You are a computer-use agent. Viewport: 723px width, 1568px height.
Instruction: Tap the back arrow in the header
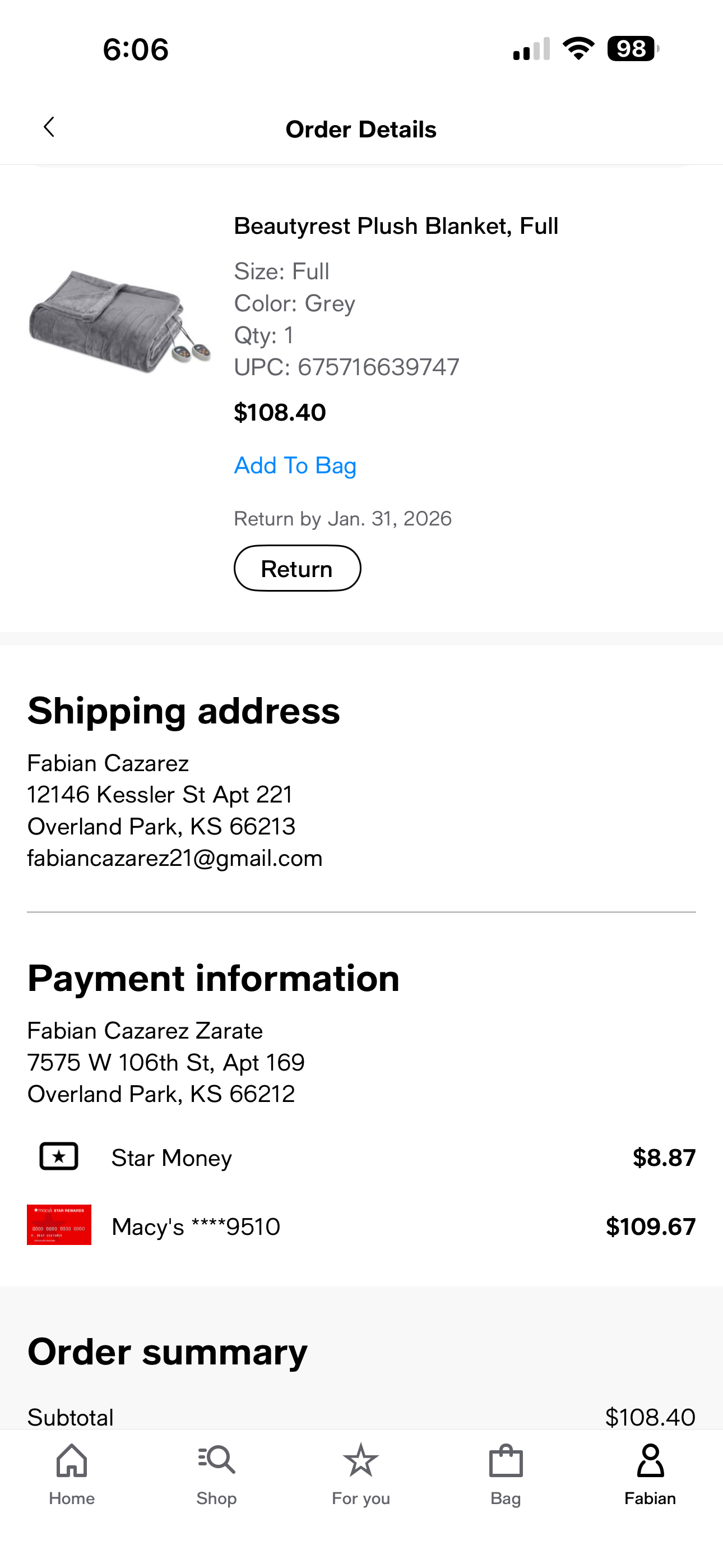[x=49, y=127]
